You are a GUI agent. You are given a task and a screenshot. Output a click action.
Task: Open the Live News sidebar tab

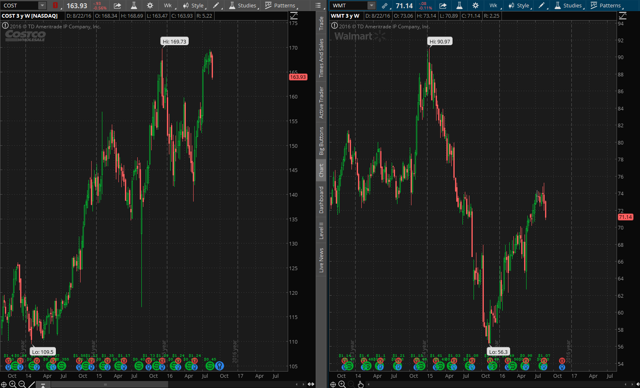coord(321,260)
